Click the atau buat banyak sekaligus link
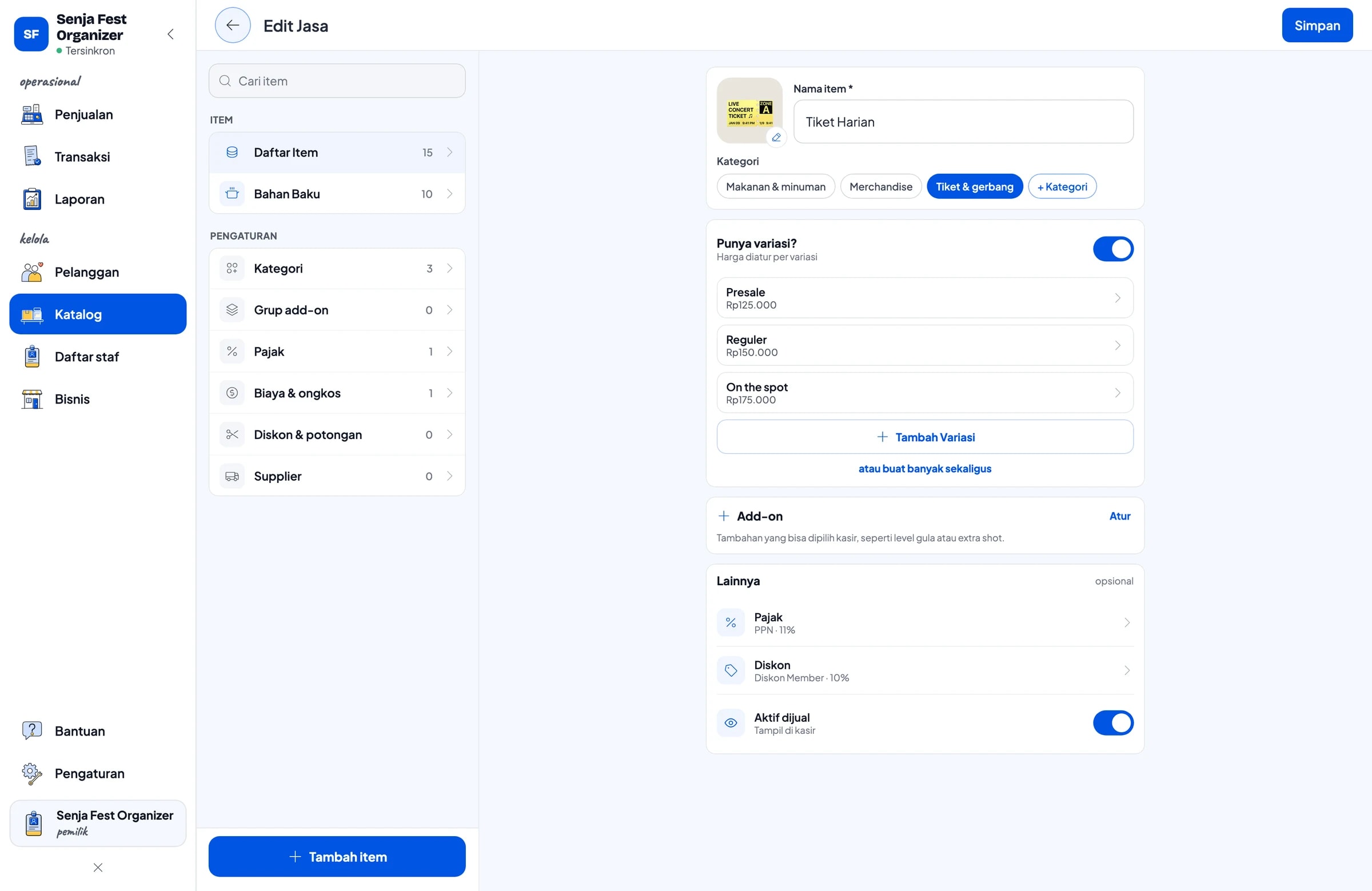Screen dimensions: 1372x891 (924, 469)
